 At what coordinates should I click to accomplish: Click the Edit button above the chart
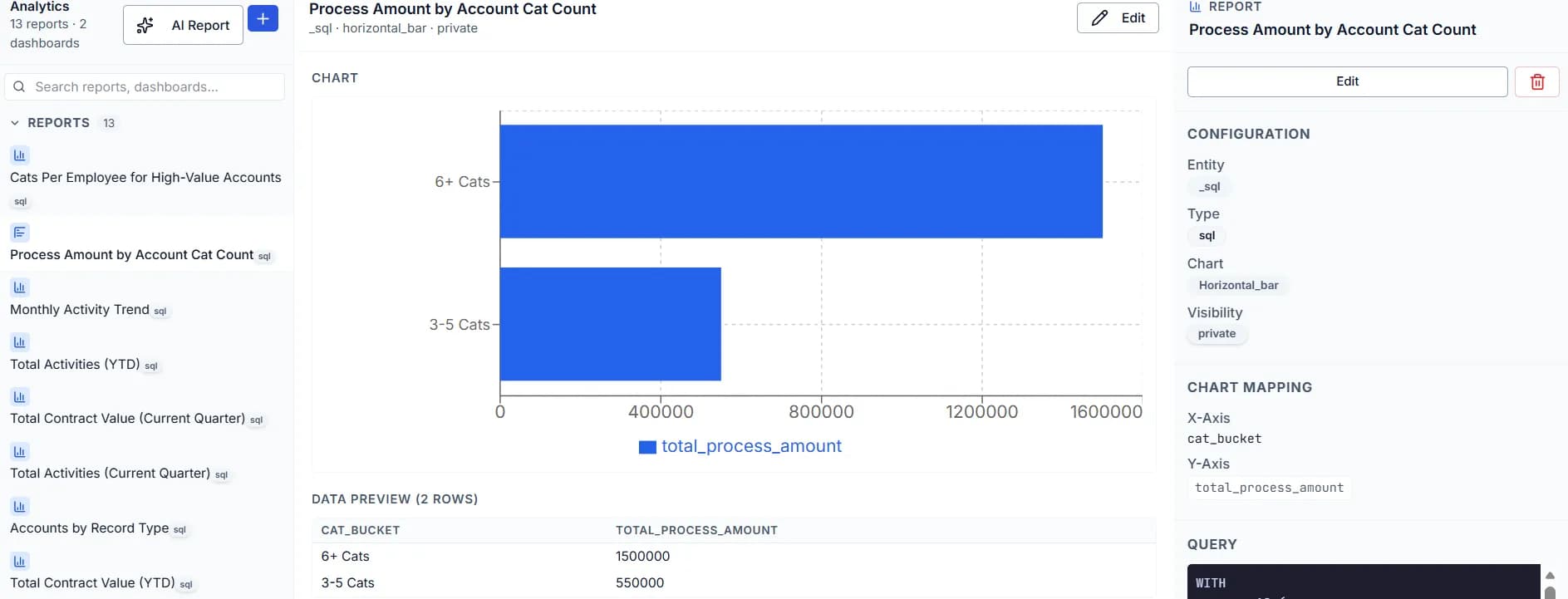(1118, 17)
